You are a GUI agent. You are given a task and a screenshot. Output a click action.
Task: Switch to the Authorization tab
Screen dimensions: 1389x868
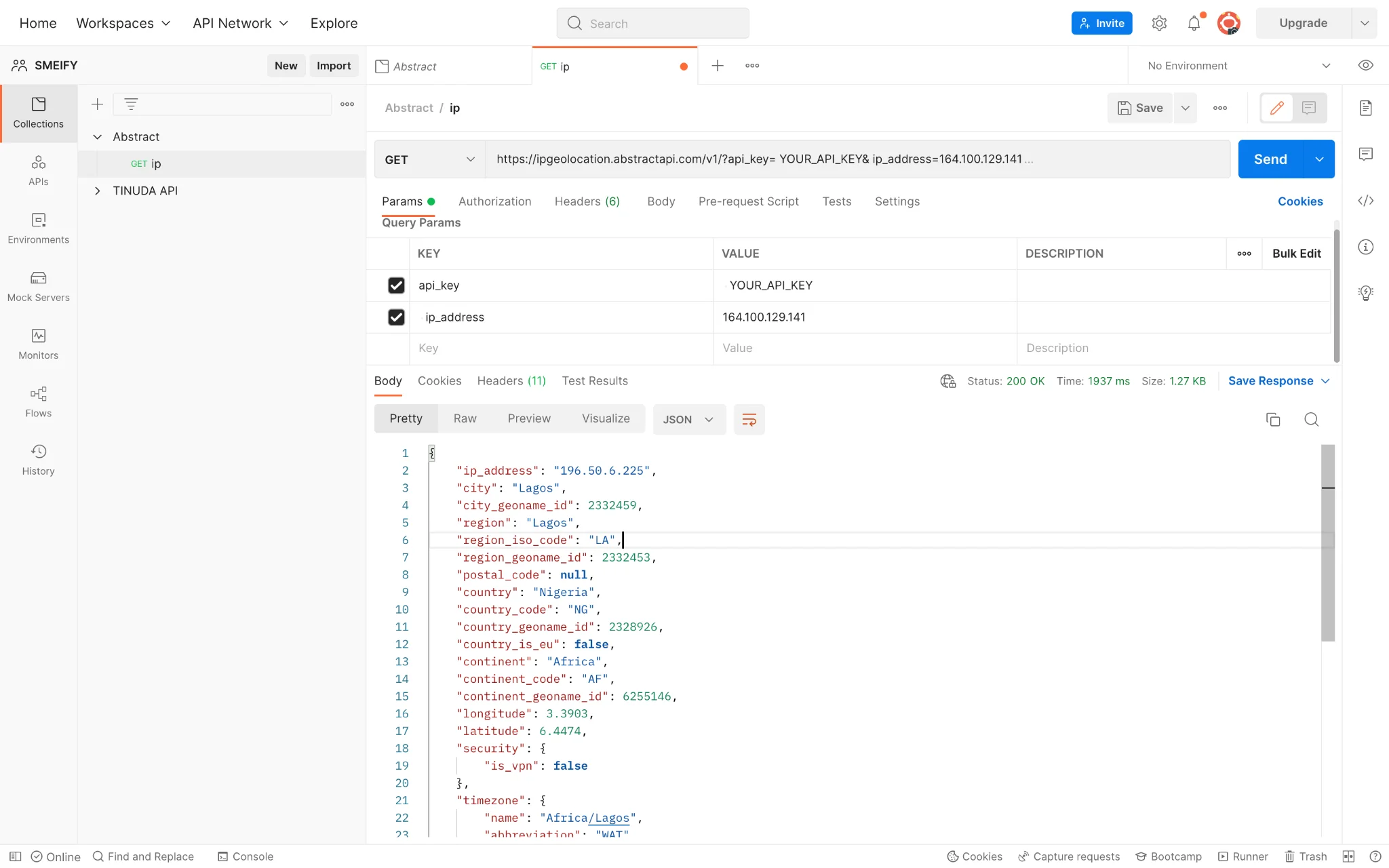point(494,201)
